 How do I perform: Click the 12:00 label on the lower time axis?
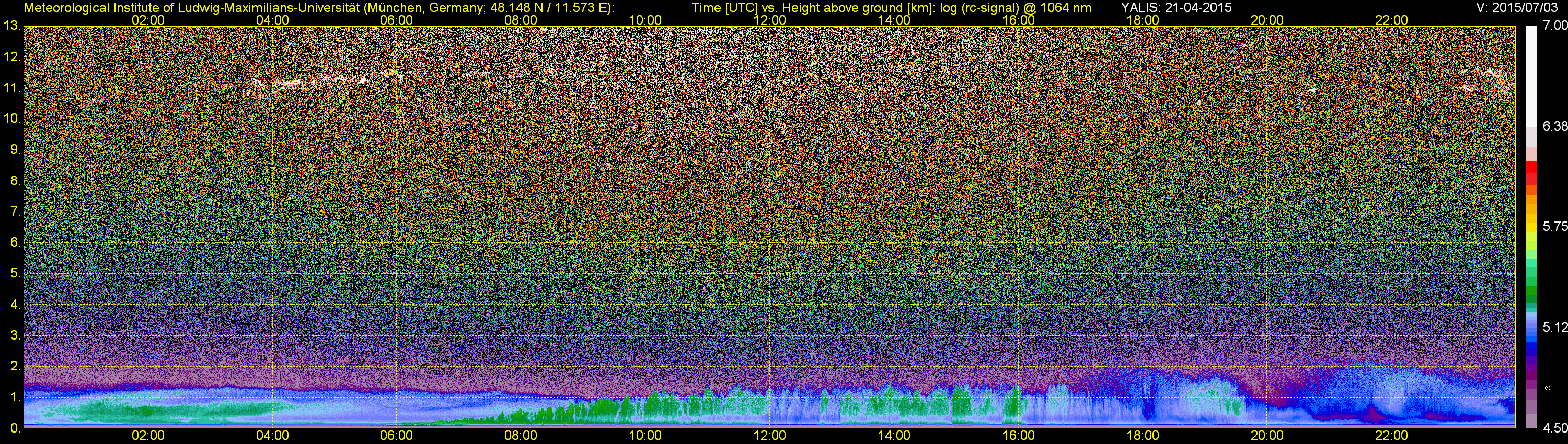click(769, 436)
